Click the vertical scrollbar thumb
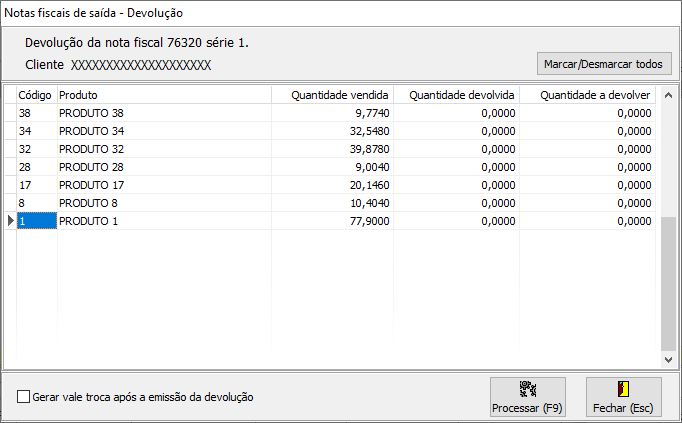The height and width of the screenshot is (423, 682). point(669,283)
